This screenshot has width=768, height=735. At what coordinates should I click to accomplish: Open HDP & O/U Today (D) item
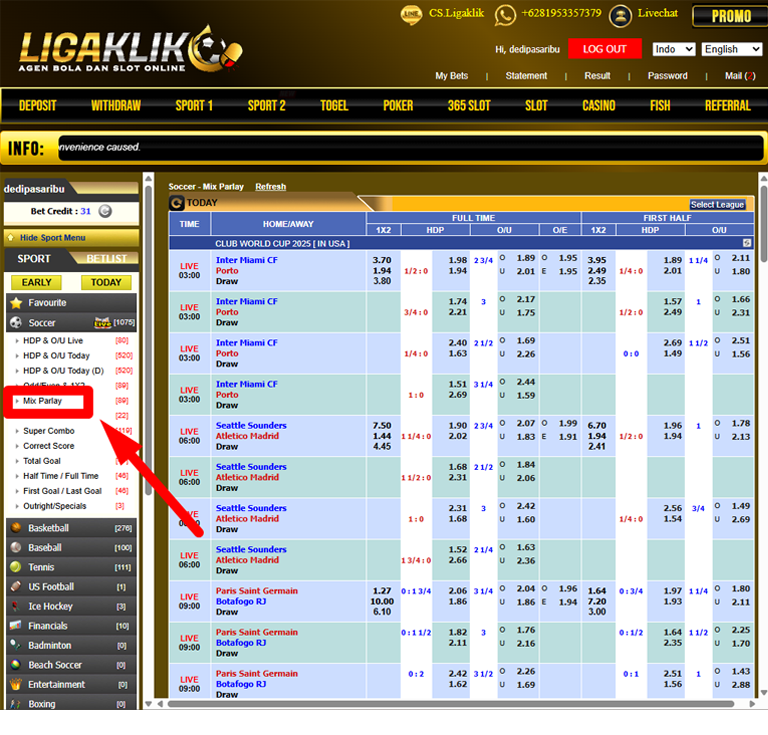pyautogui.click(x=63, y=371)
